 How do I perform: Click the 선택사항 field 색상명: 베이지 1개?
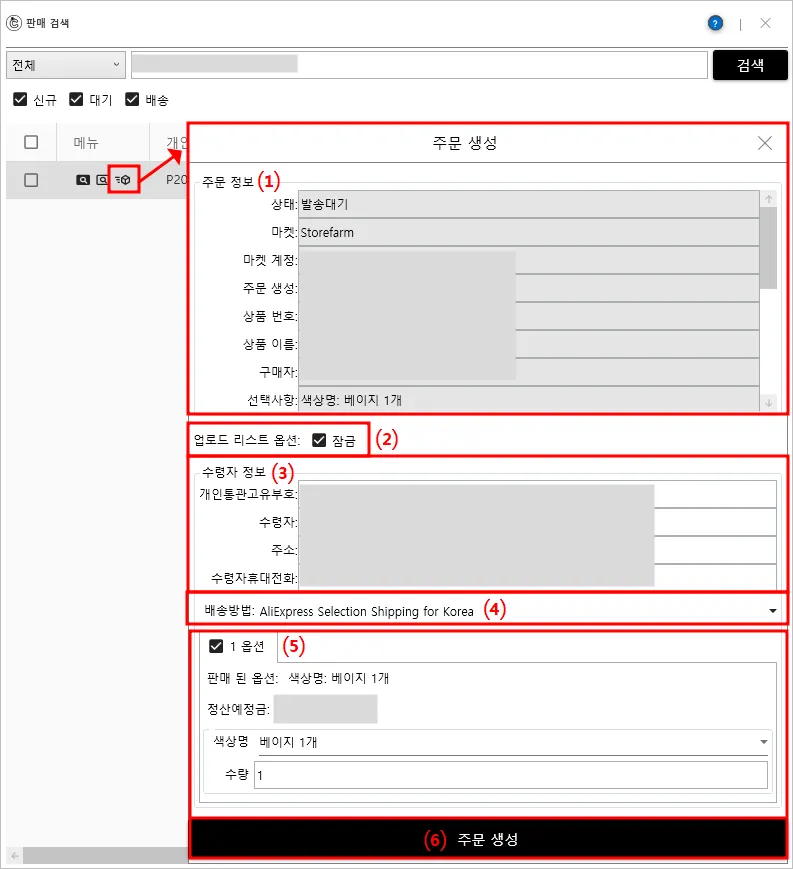tap(529, 399)
